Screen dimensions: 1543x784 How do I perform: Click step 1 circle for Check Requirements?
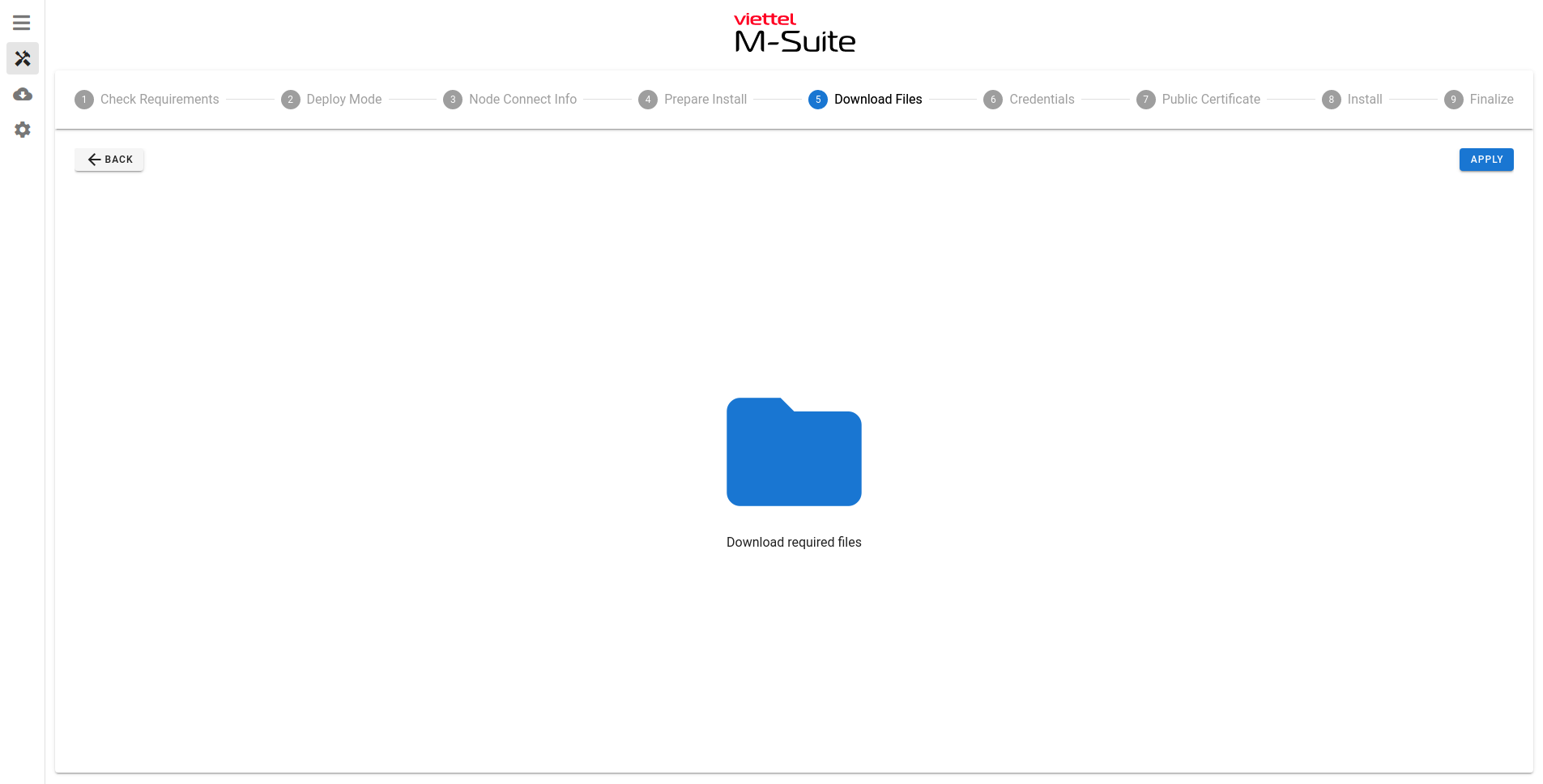[84, 100]
